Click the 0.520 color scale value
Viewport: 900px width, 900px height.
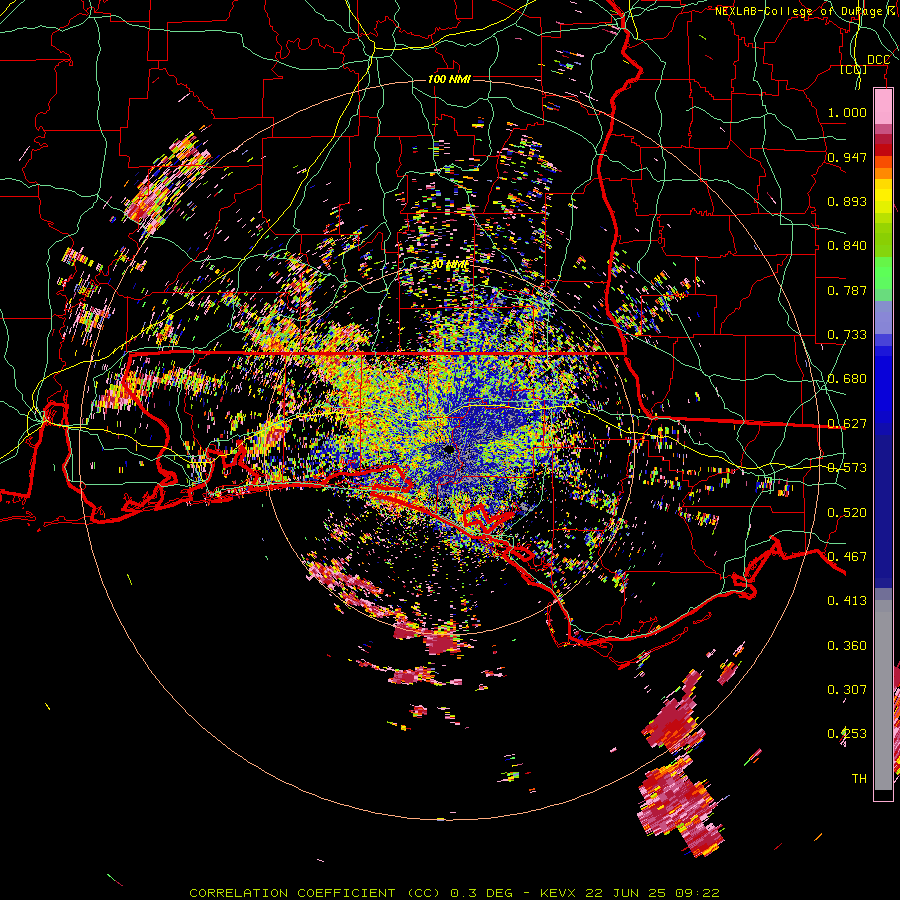click(847, 513)
